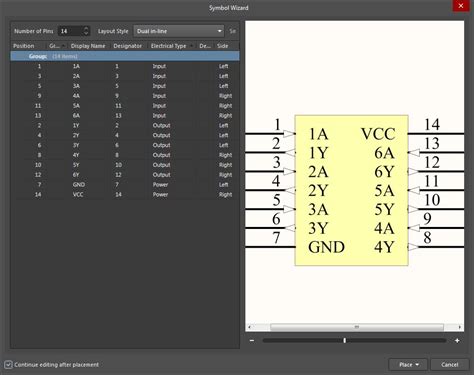
Task: Close the Symbol Wizard dialog
Action: click(x=461, y=6)
